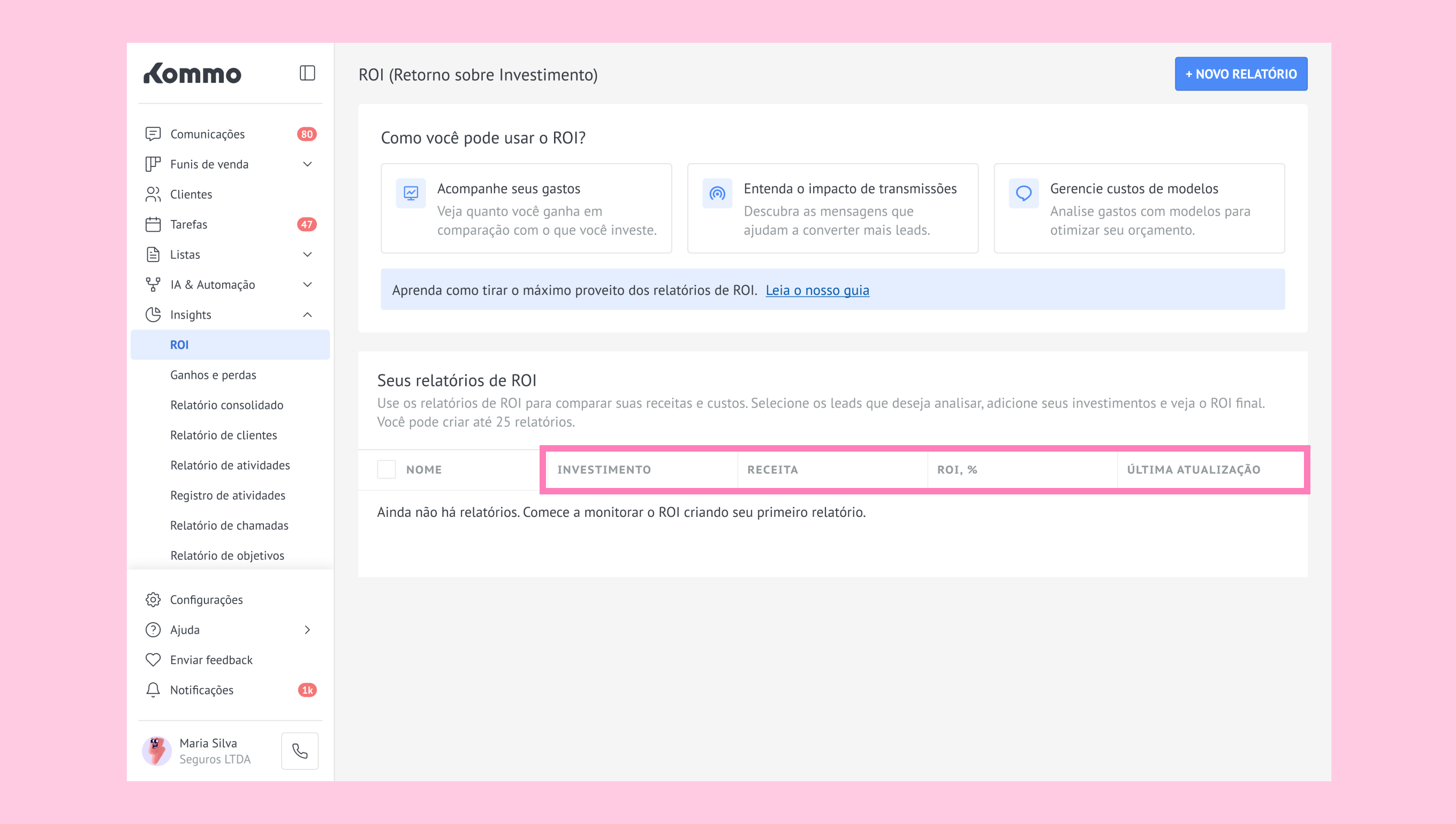The image size is (1456, 824).
Task: Click the + NOVO RELATÓRIO button
Action: coord(1240,74)
